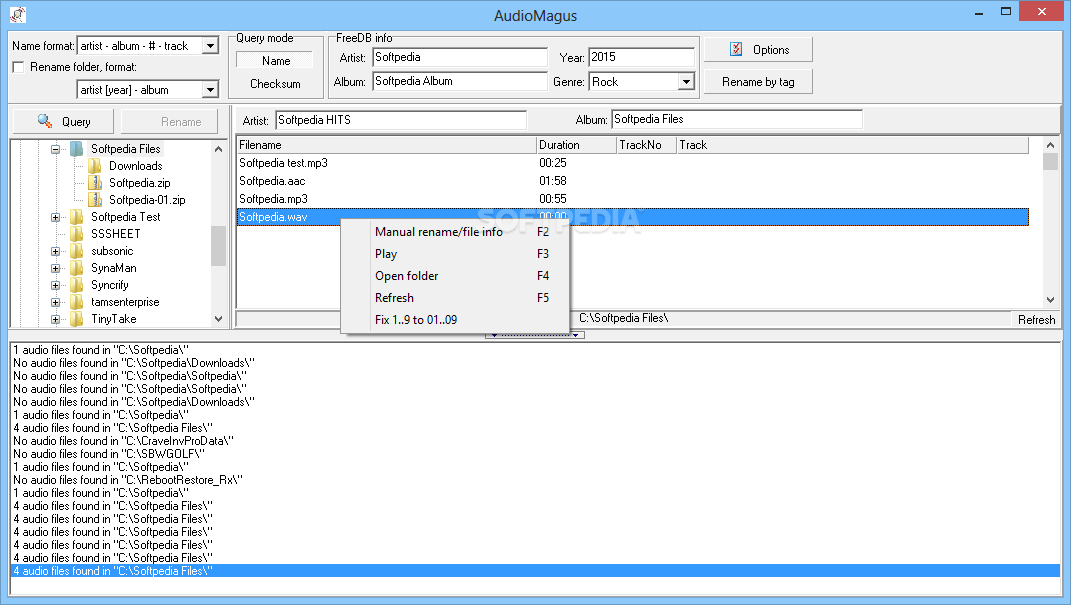The width and height of the screenshot is (1071, 605).
Task: Click the Duration column header
Action: 576,145
